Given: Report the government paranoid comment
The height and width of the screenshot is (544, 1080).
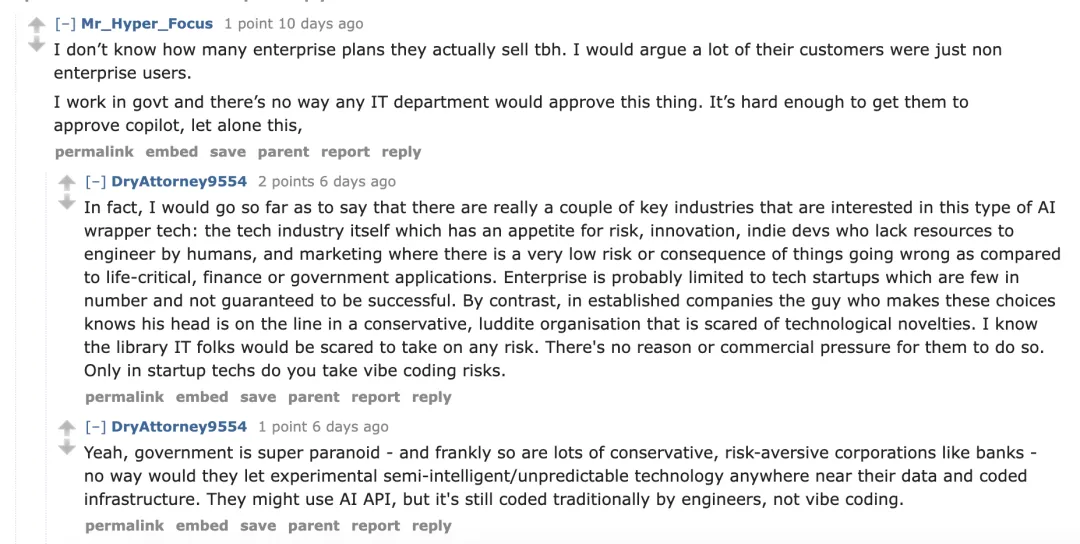Looking at the screenshot, I should [375, 526].
